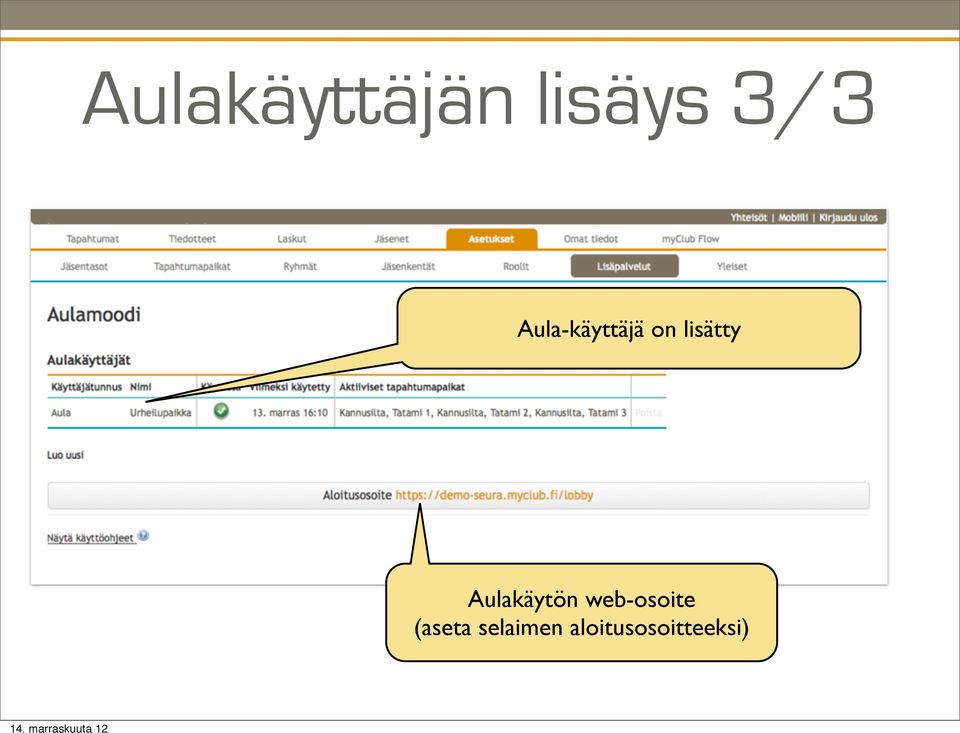This screenshot has height=733, width=960.
Task: Select the Asetukset tab
Action: click(492, 239)
